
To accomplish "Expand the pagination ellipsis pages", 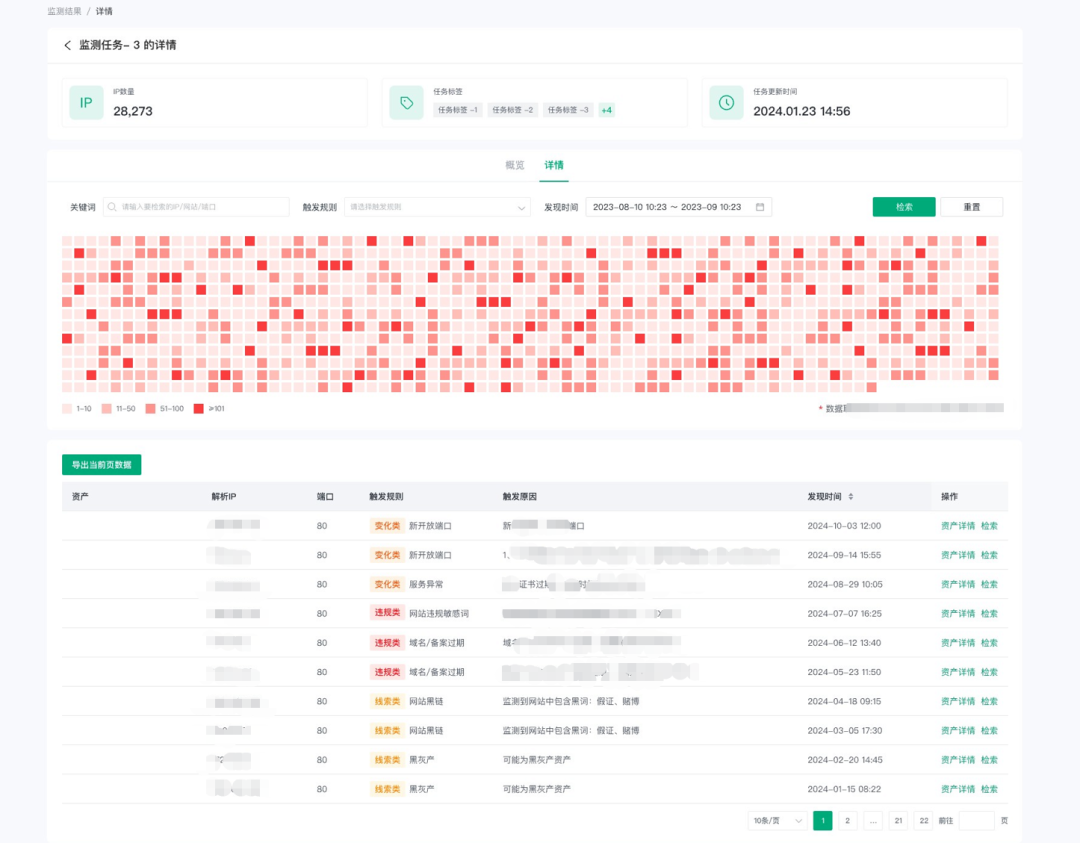I will pyautogui.click(x=873, y=820).
